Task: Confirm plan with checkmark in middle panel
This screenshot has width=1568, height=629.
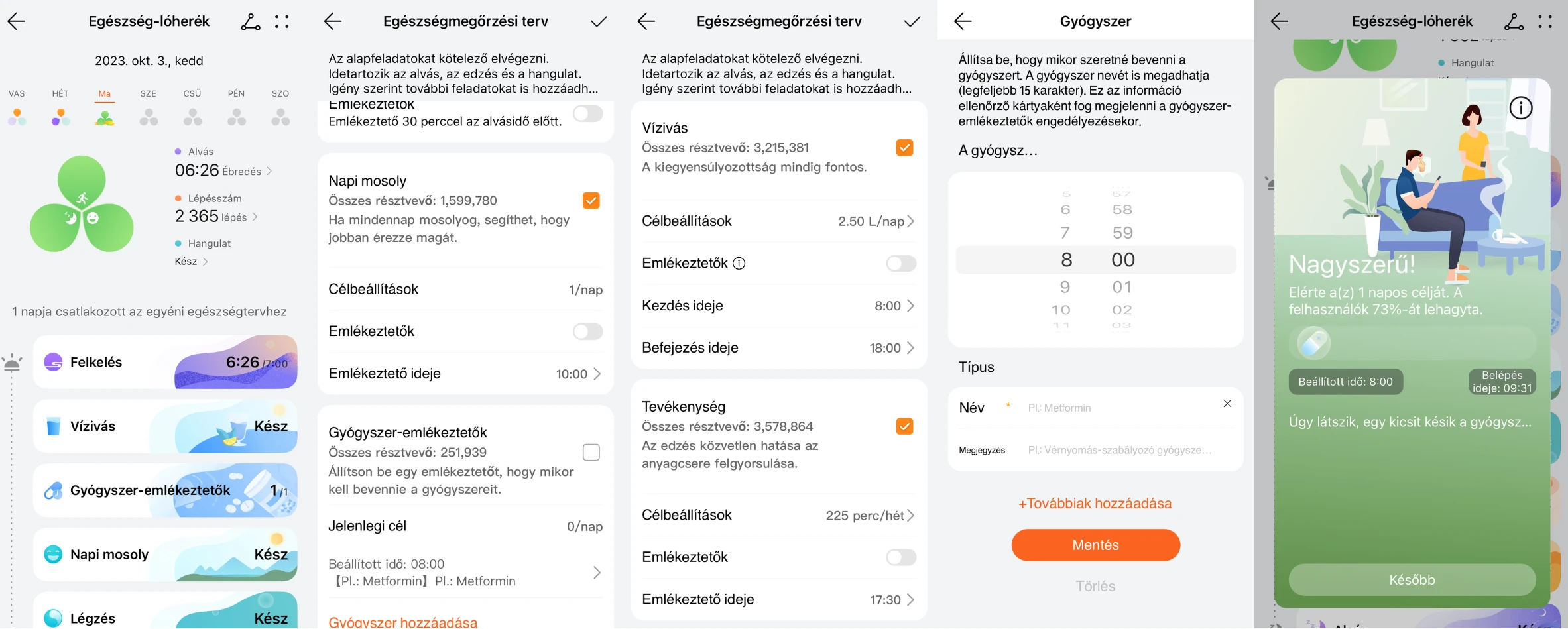Action: coord(912,21)
